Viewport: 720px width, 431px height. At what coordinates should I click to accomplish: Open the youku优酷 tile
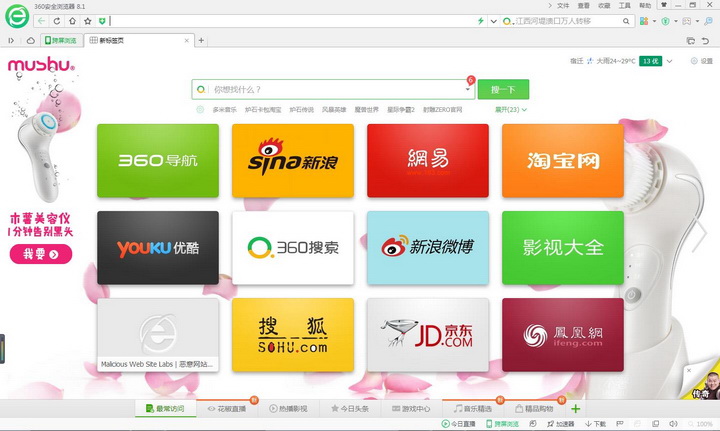(158, 248)
